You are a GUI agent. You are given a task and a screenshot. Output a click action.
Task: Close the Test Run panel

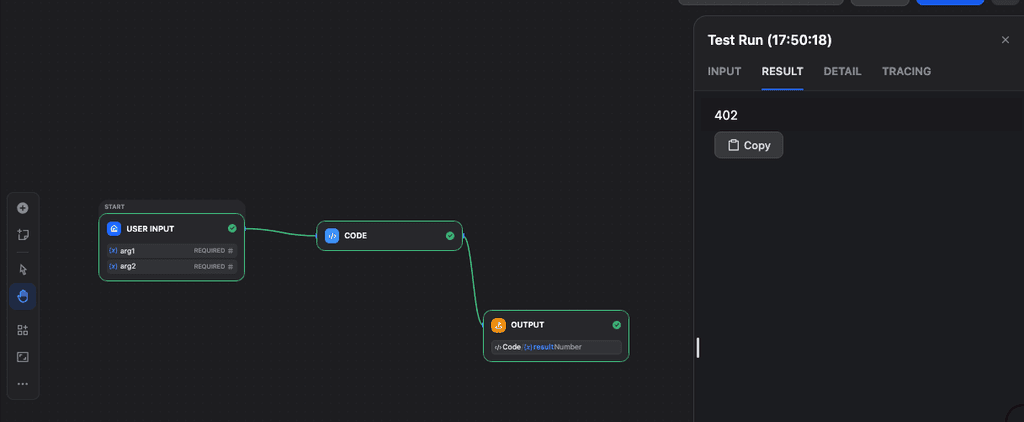[1005, 40]
